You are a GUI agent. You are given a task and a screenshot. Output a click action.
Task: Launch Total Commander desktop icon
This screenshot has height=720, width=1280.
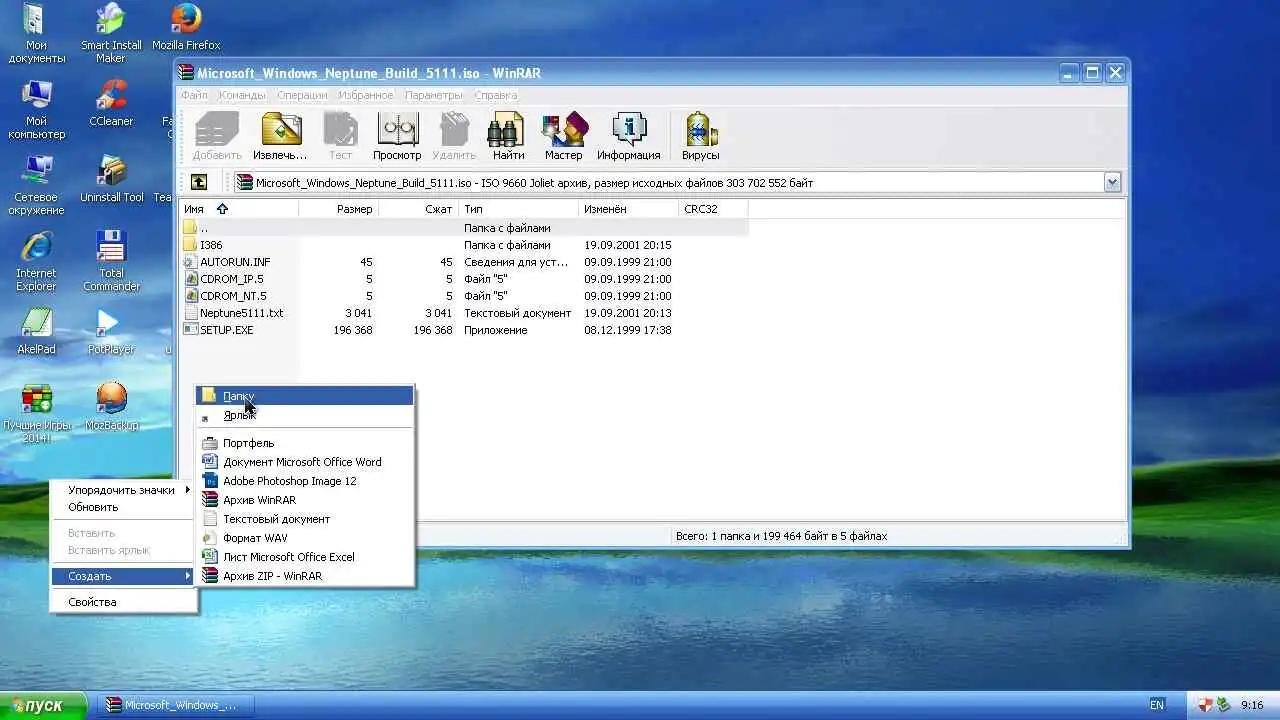click(111, 262)
